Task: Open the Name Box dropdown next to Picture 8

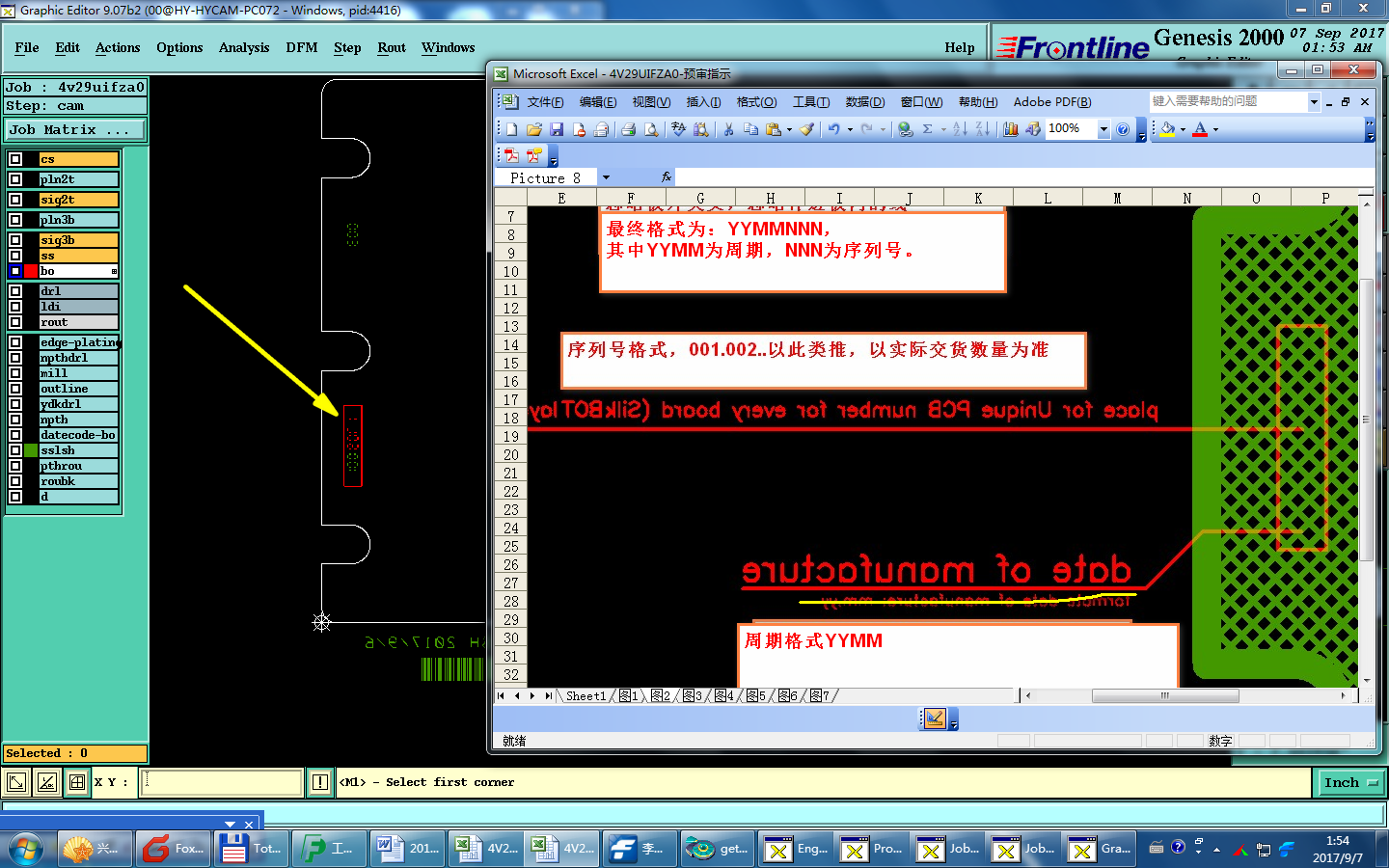Action: pos(606,177)
